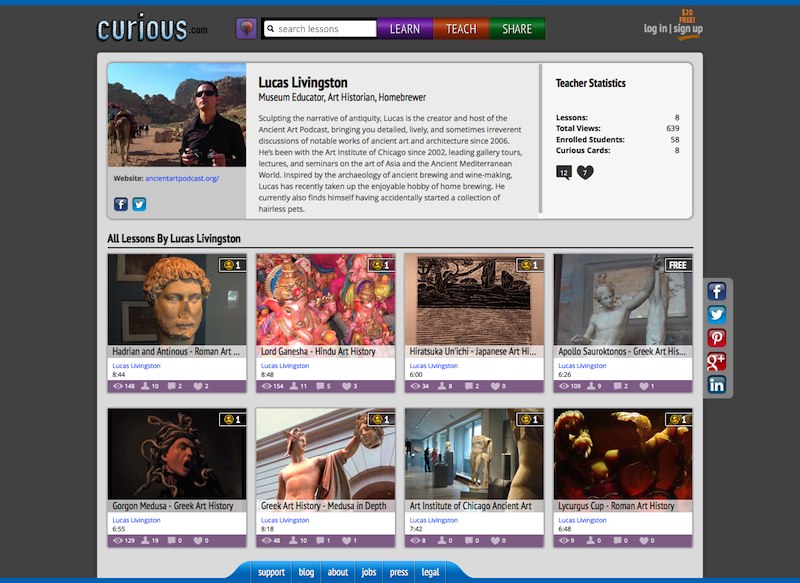
Task: Open the Lucas Livingston link under Hadrian and Antinous
Action: point(136,366)
